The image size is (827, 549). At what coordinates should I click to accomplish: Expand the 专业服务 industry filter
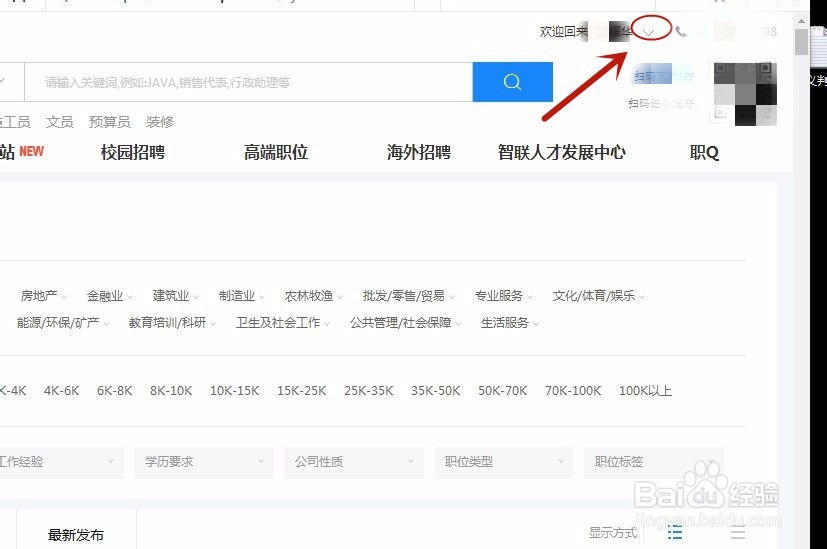(503, 296)
